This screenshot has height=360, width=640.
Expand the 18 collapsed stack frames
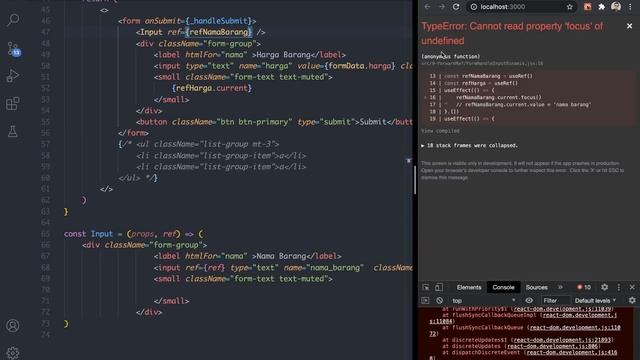[469, 145]
